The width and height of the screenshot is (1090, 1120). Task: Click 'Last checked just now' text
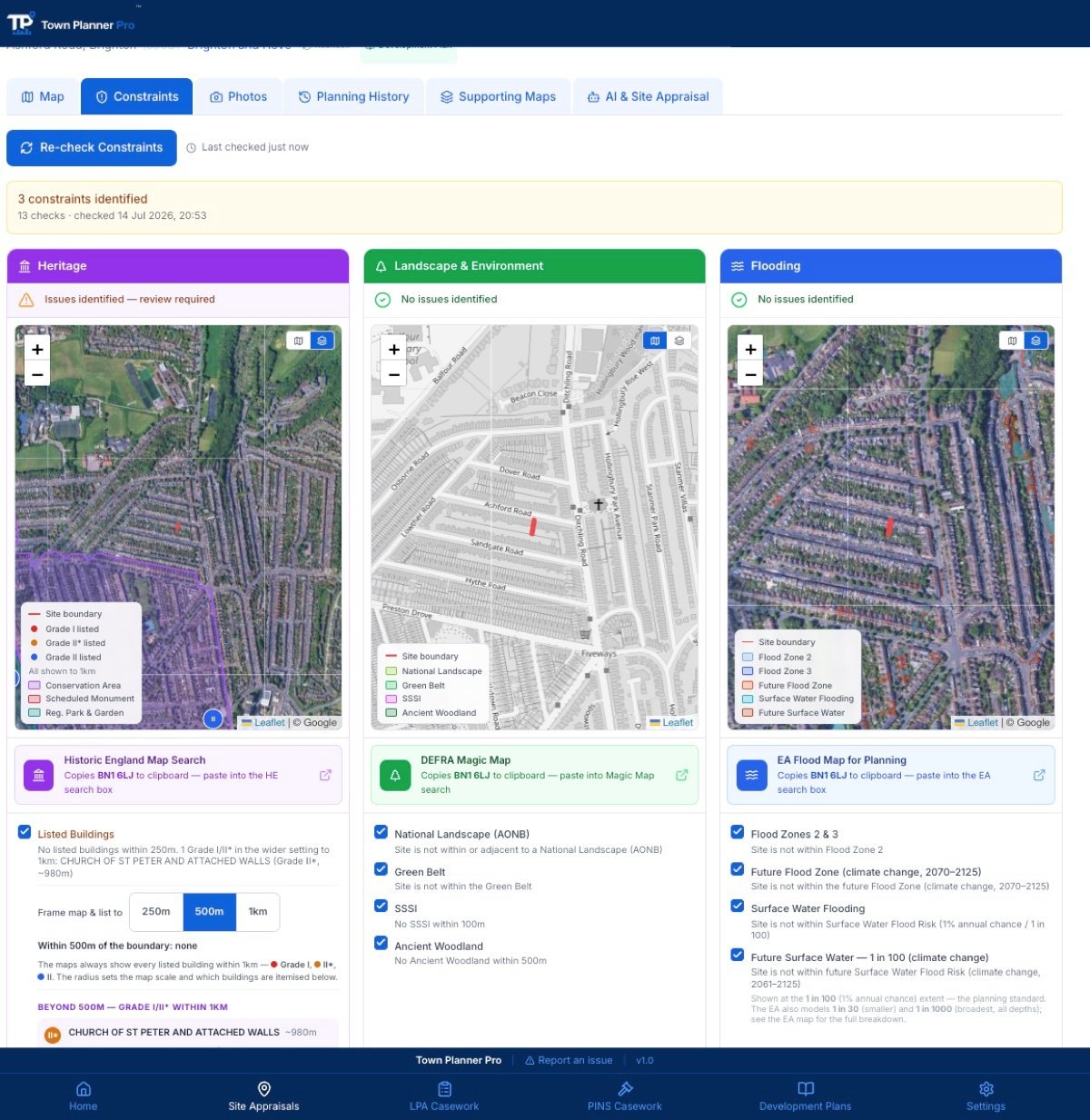(255, 147)
